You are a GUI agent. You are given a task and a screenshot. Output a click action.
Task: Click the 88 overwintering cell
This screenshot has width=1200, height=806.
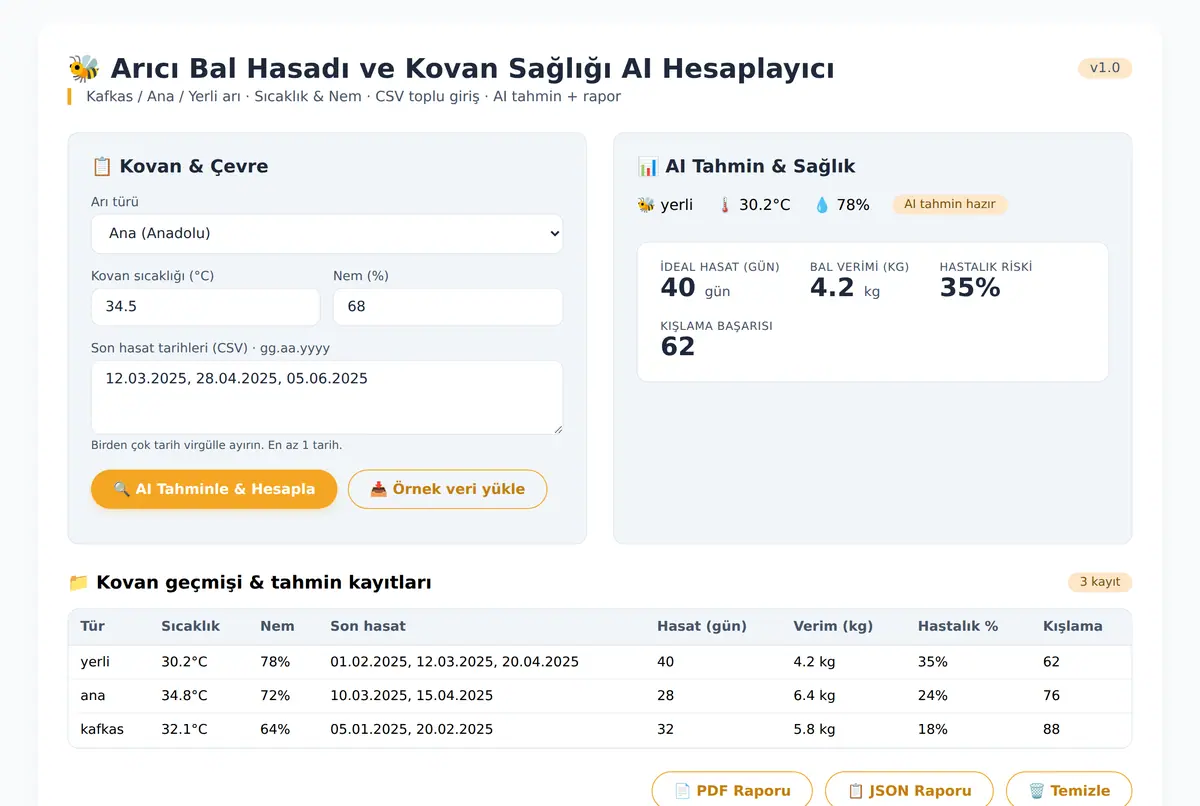1051,730
